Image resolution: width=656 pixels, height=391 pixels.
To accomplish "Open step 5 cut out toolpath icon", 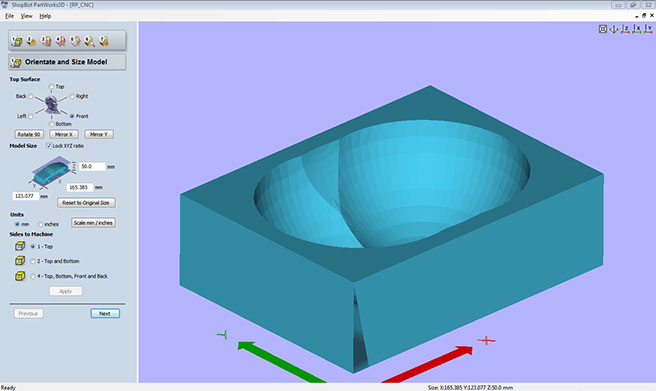I will (x=75, y=41).
